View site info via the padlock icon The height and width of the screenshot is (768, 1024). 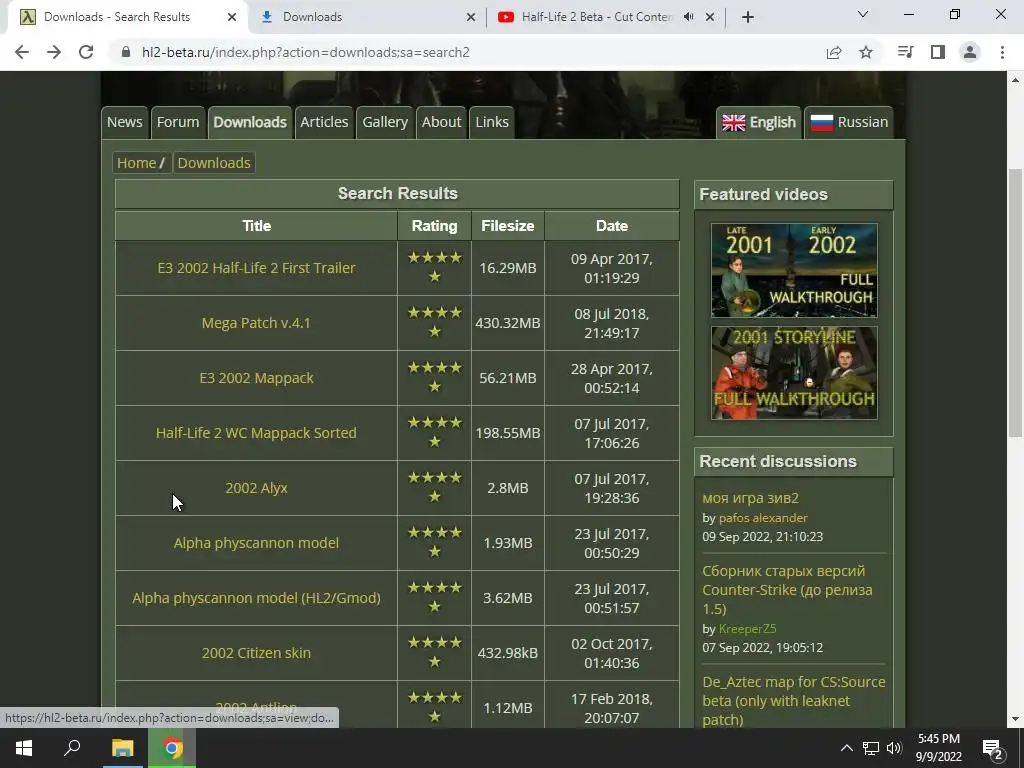[x=126, y=52]
